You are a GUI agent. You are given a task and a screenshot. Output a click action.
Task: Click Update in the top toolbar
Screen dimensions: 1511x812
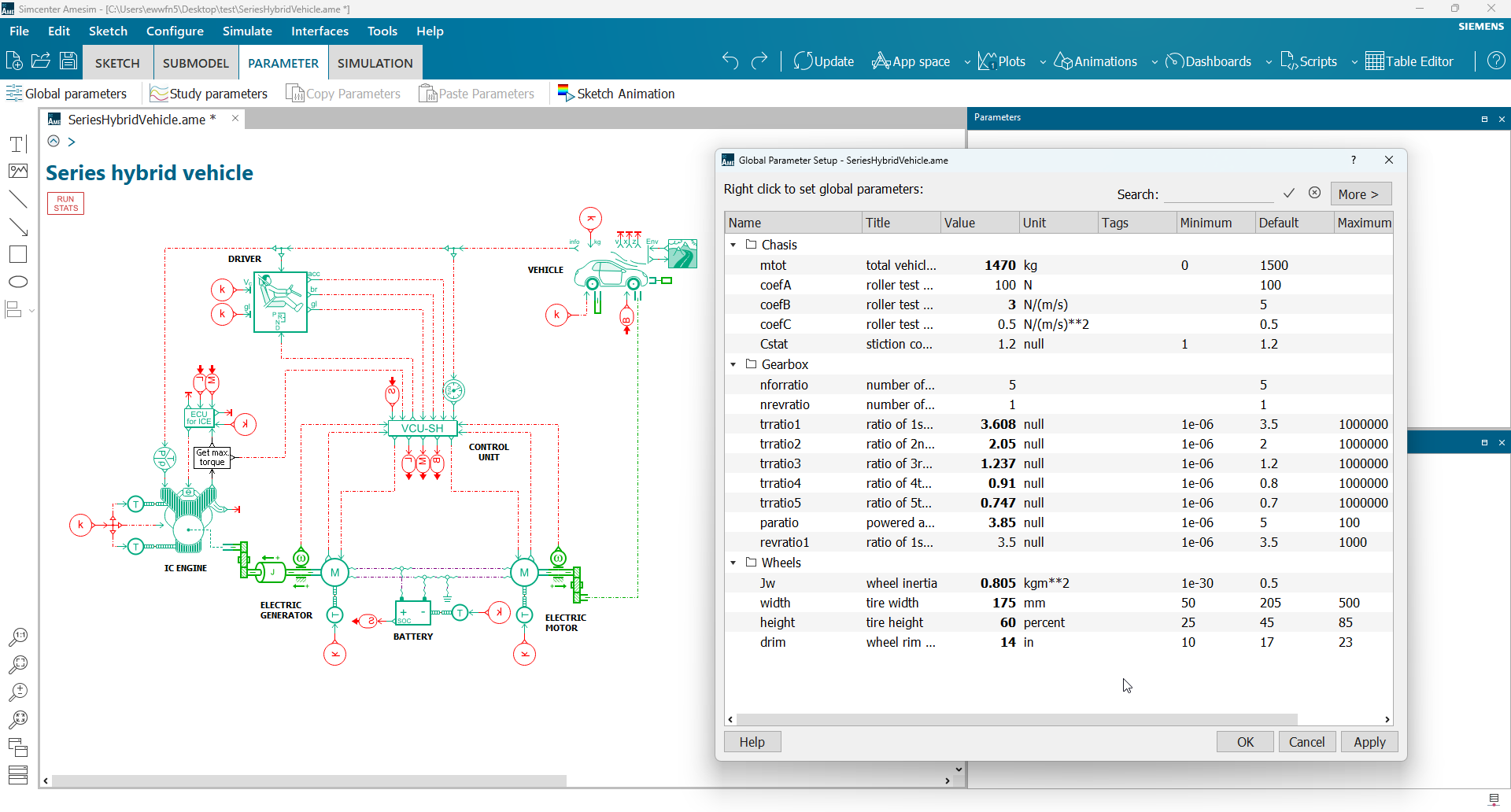coord(824,61)
